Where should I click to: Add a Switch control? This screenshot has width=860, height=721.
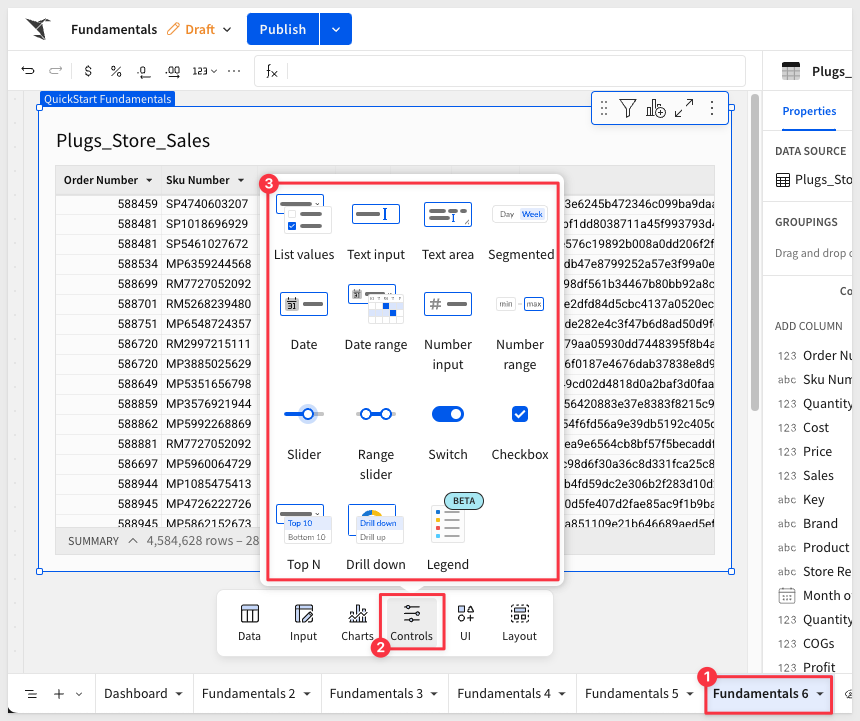(447, 428)
